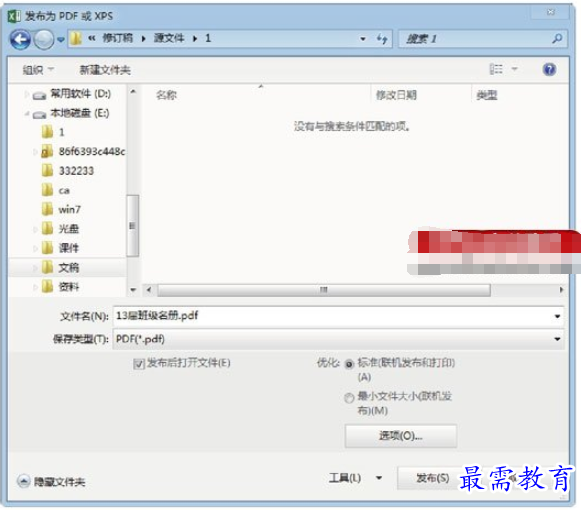The width and height of the screenshot is (581, 510).
Task: Open recent locations dropdown beside navigation arrows
Action: [x=61, y=39]
